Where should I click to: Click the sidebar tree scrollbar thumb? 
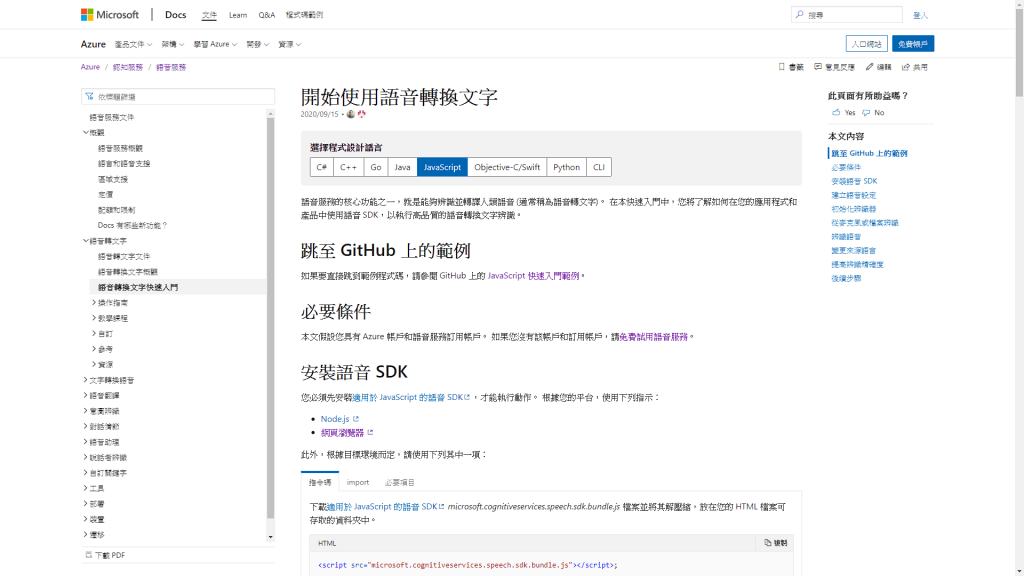point(270,318)
